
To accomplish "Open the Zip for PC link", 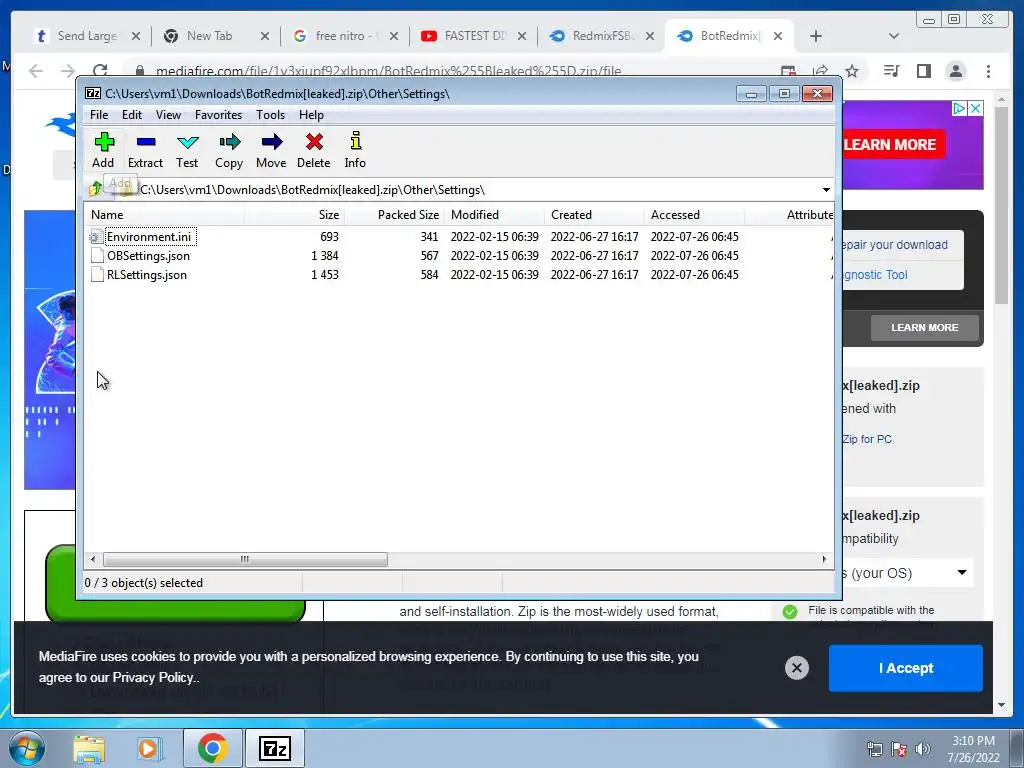I will click(867, 439).
